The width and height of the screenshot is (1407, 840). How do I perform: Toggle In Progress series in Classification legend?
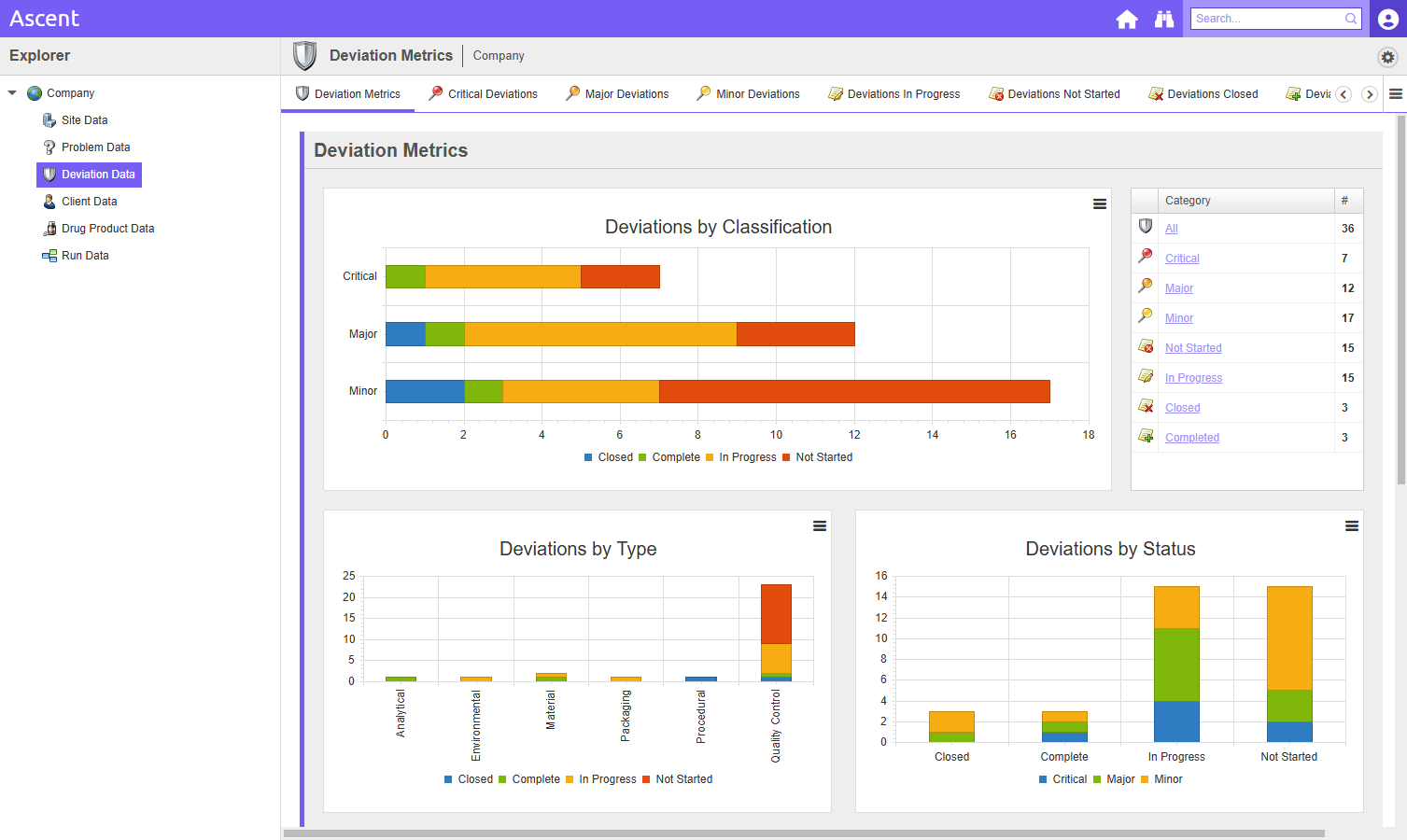click(741, 457)
